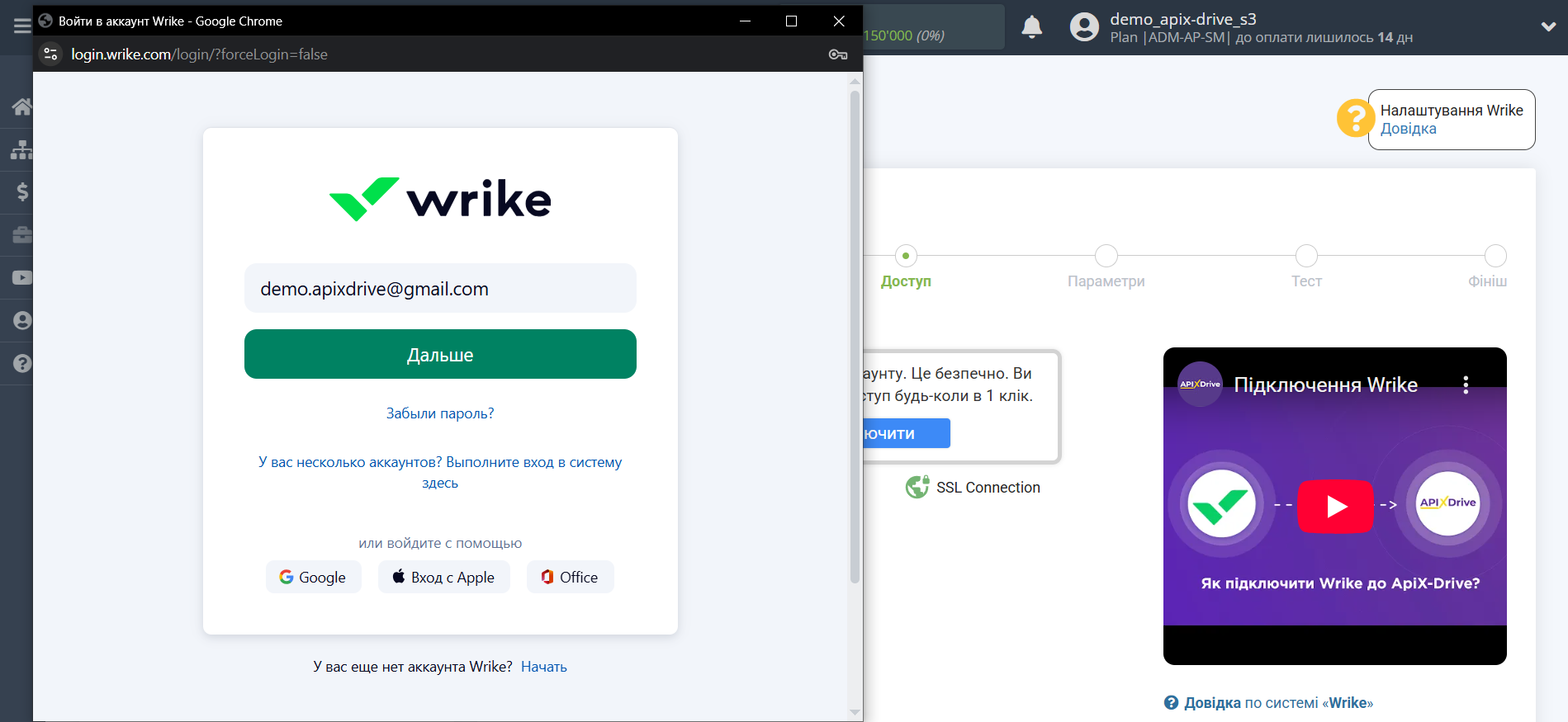The image size is (1568, 722).
Task: Click Начать link to create Wrike account
Action: pyautogui.click(x=543, y=667)
